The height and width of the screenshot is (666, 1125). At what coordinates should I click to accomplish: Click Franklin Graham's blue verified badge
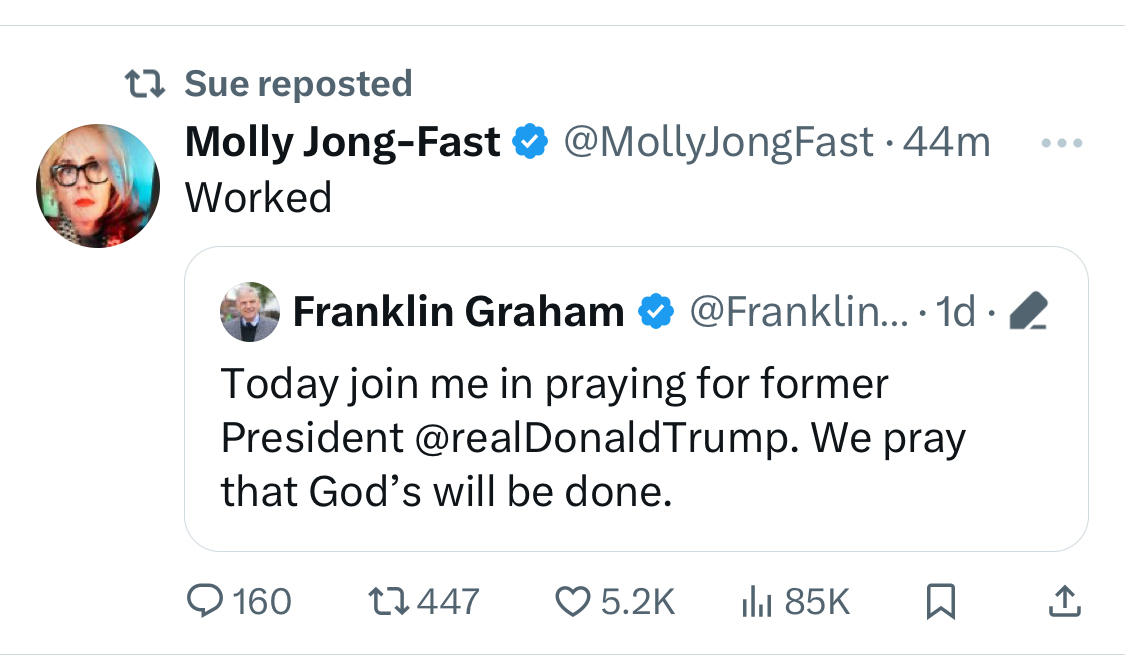pos(655,313)
